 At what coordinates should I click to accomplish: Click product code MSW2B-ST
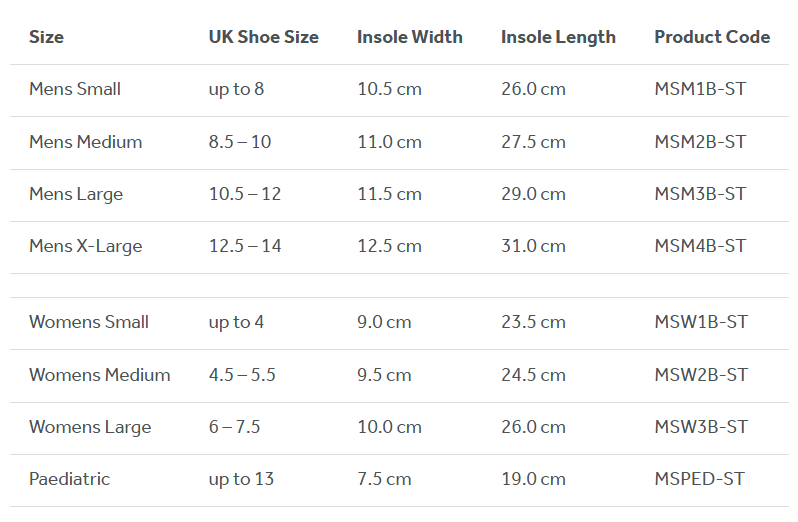tap(701, 375)
